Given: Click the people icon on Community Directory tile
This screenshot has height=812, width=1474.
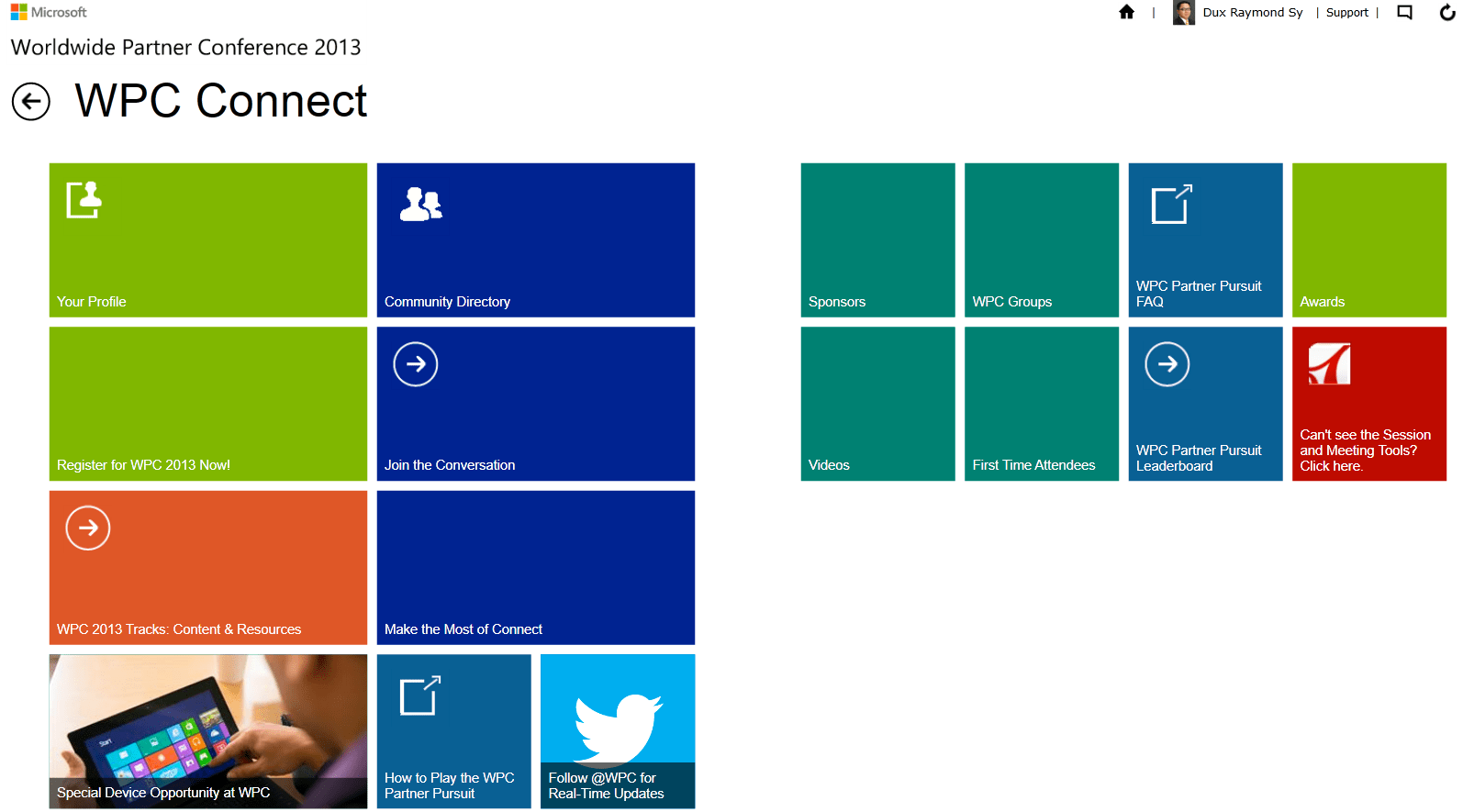Looking at the screenshot, I should tap(421, 204).
